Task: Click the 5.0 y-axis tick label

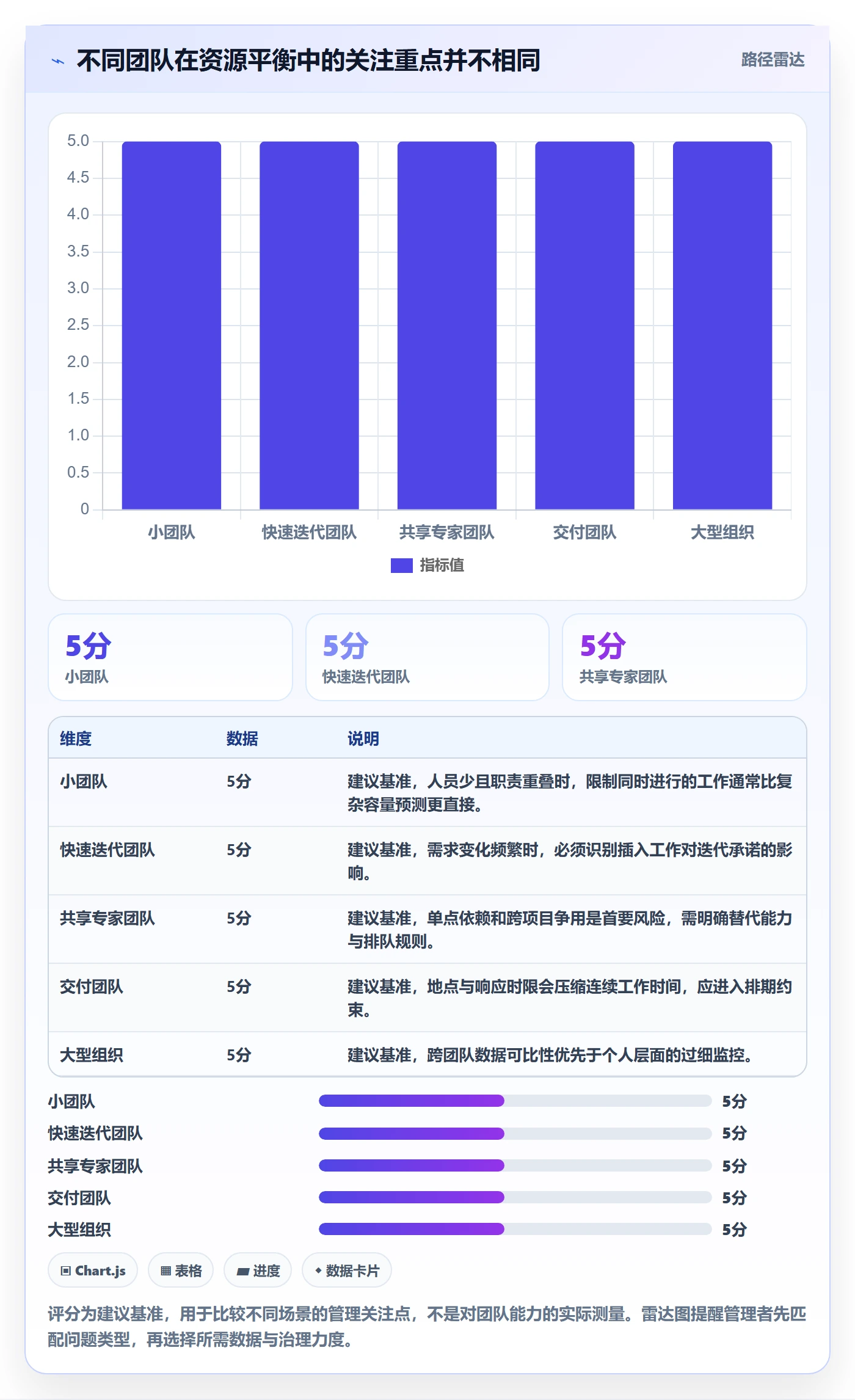Action: (x=78, y=141)
